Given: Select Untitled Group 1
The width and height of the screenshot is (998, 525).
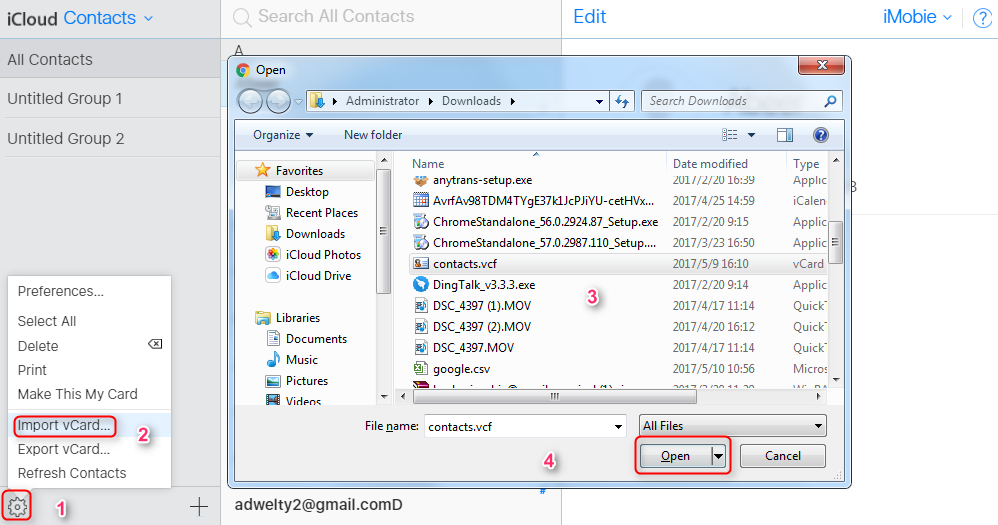Looking at the screenshot, I should (110, 99).
